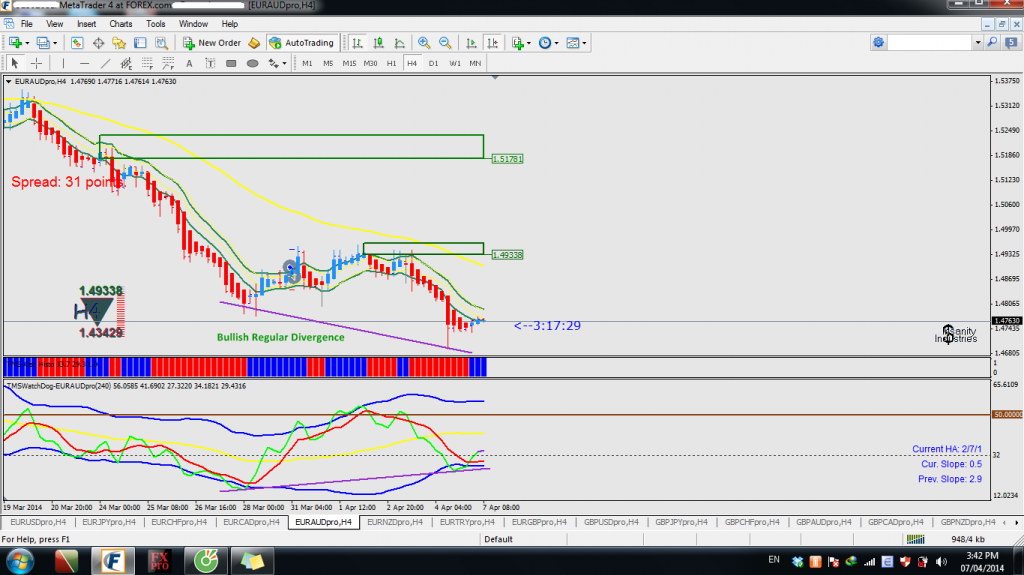Select the Fibonacci retracement tool

pos(148,63)
